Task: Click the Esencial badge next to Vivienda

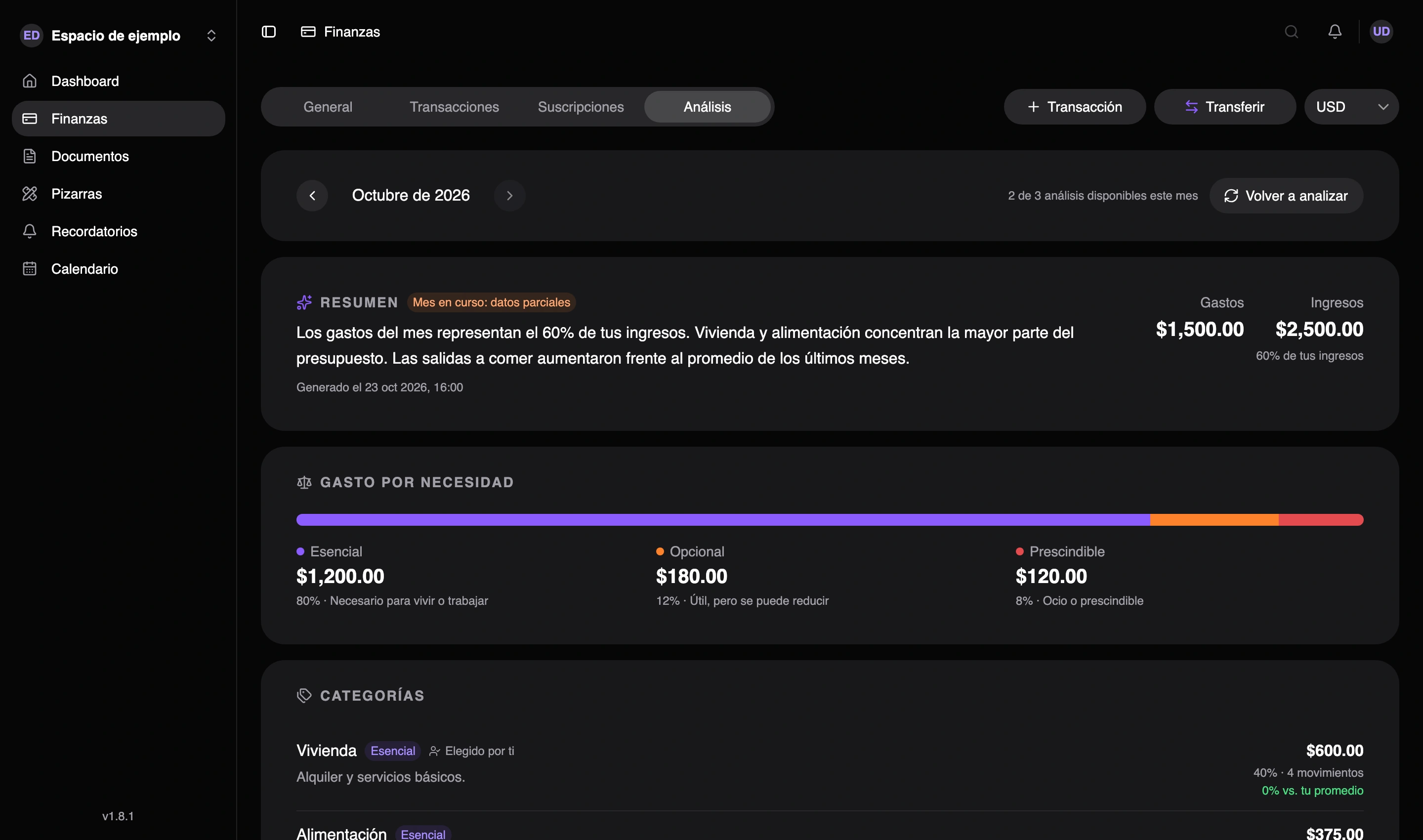Action: tap(393, 751)
